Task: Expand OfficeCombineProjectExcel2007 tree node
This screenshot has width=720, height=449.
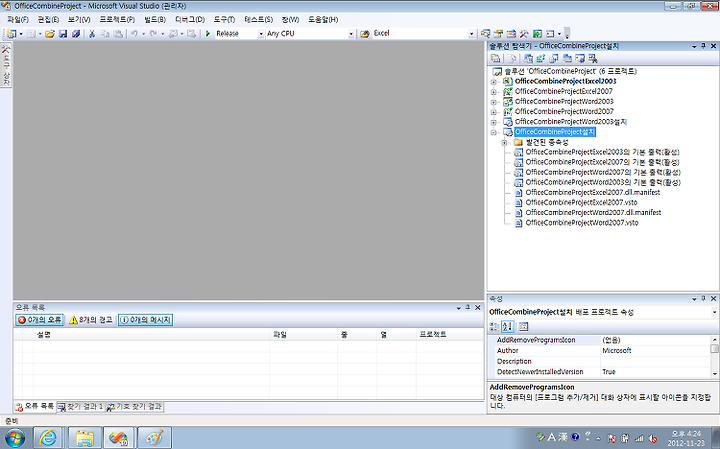Action: coord(494,92)
